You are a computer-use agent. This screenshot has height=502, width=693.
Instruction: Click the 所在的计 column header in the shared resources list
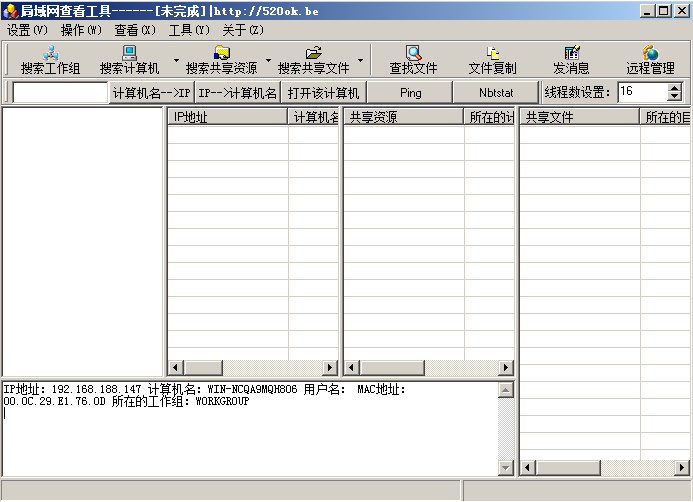point(489,117)
